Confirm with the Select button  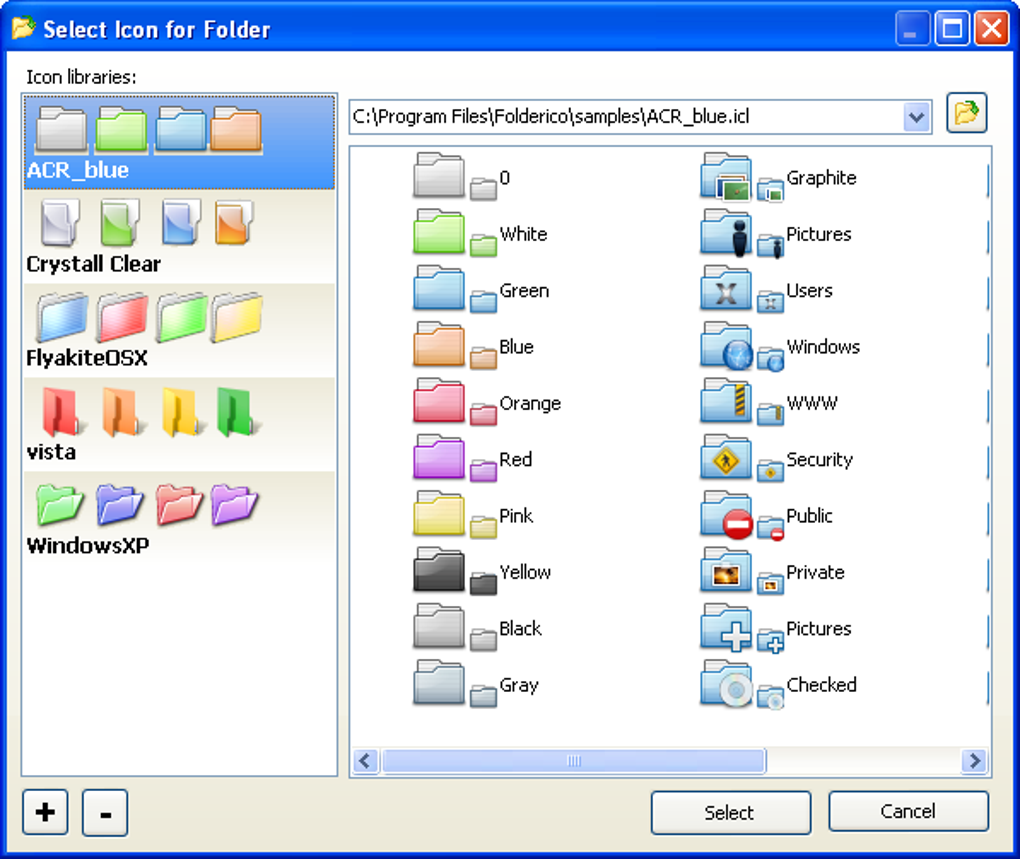click(731, 812)
